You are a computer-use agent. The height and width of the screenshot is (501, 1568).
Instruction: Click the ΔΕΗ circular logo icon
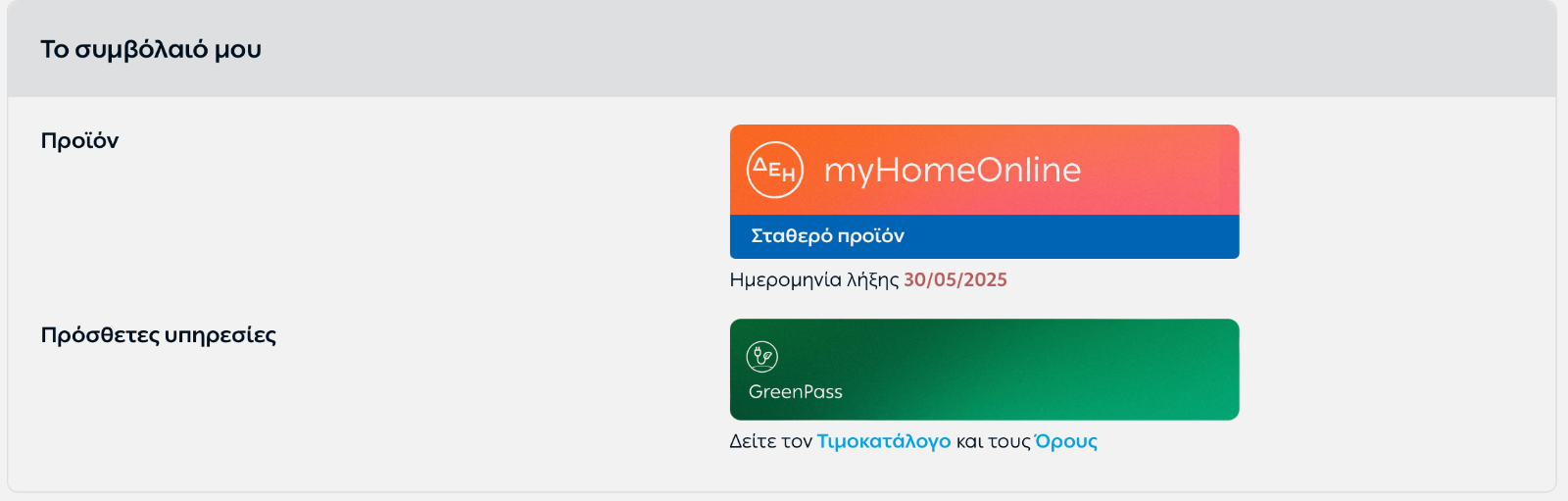(775, 170)
